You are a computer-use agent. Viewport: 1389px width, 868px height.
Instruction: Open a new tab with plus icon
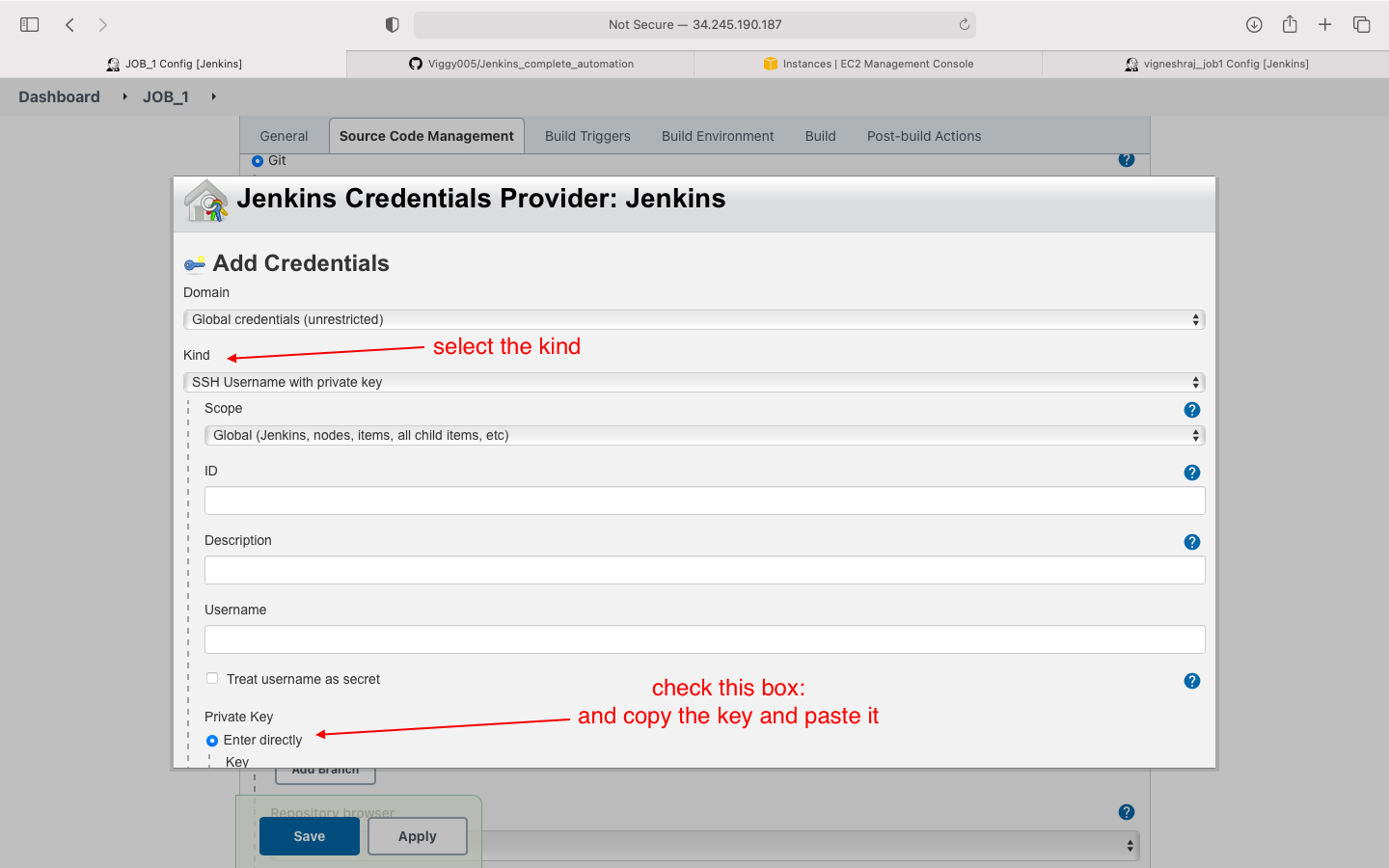[x=1325, y=25]
